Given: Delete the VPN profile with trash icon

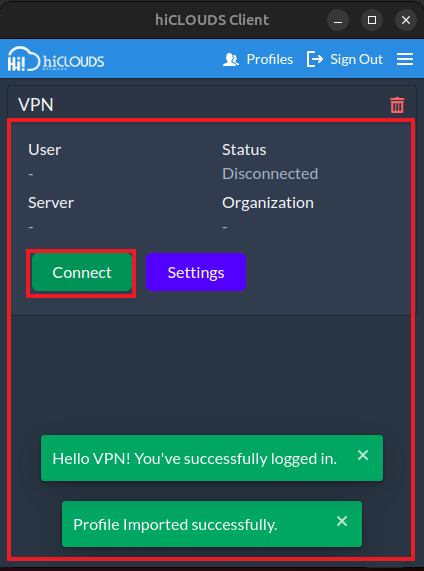Looking at the screenshot, I should click(x=397, y=105).
